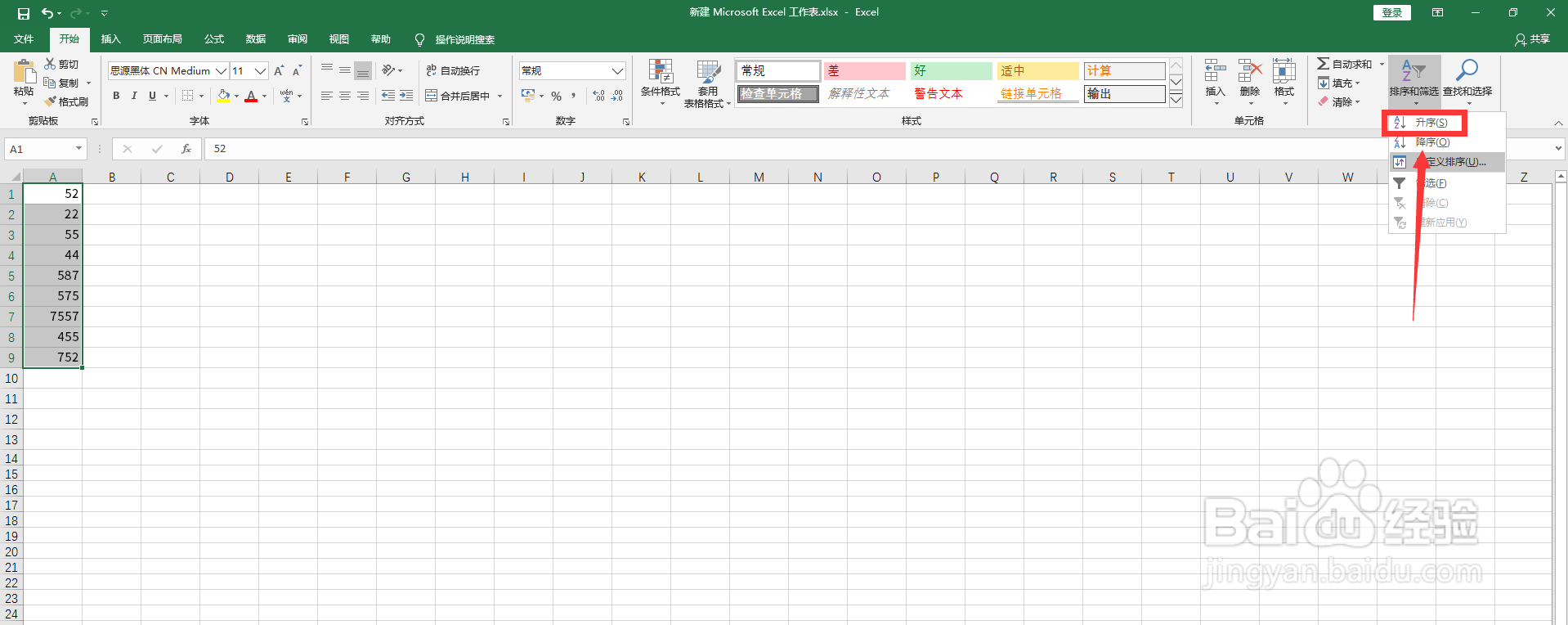Toggle Underline formatting
1568x625 pixels.
[152, 96]
